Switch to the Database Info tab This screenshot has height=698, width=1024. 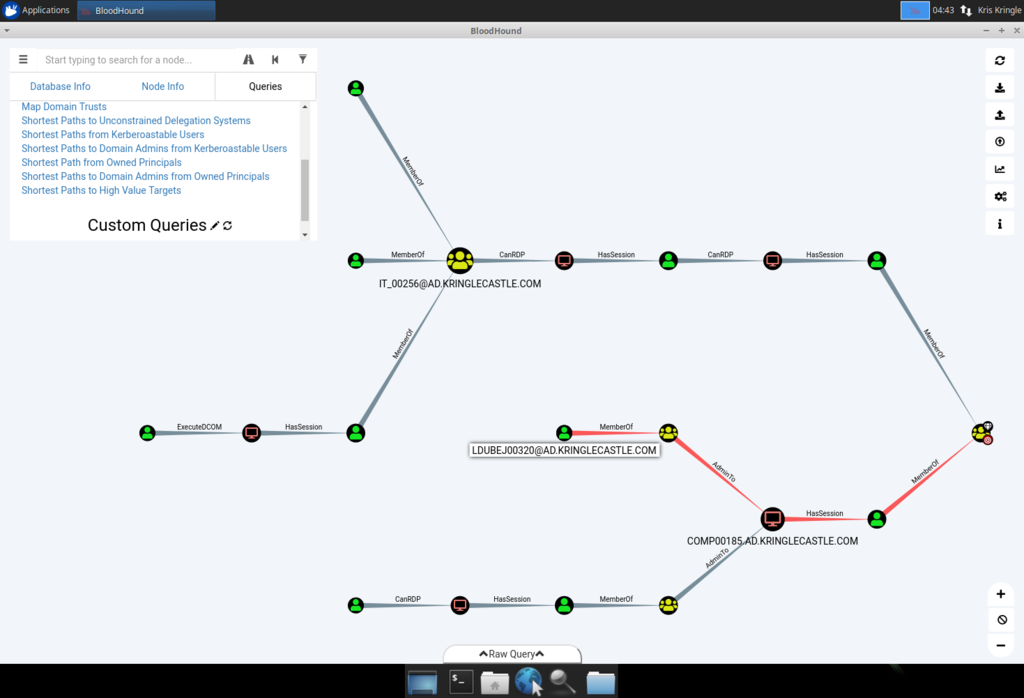pyautogui.click(x=60, y=86)
